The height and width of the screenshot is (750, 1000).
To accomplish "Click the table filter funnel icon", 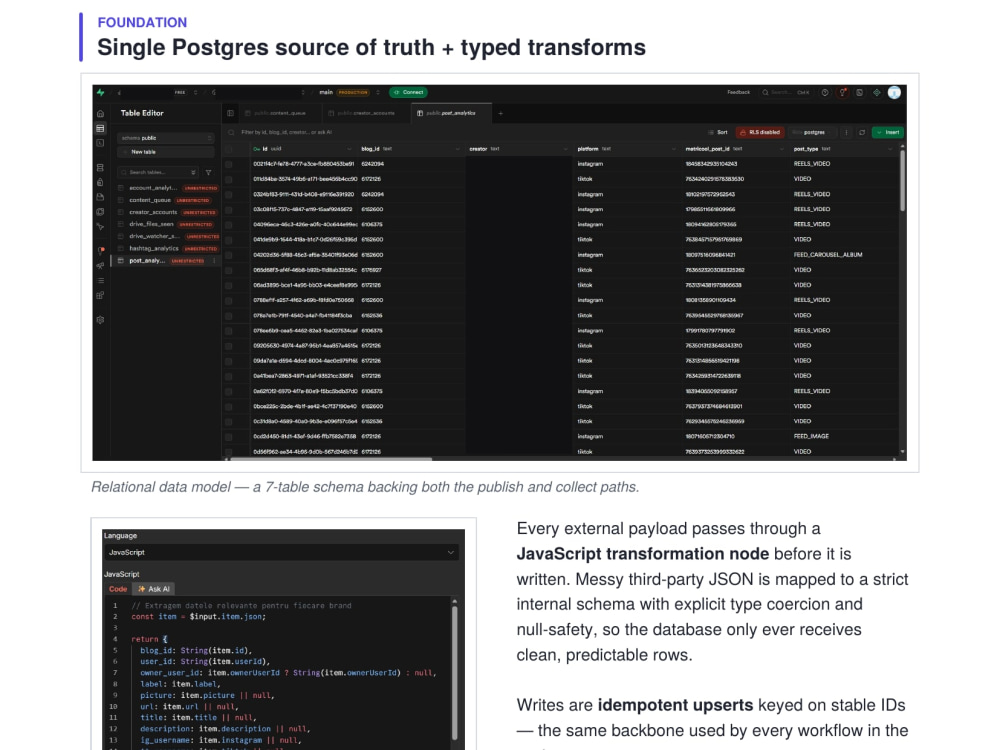I will [209, 172].
